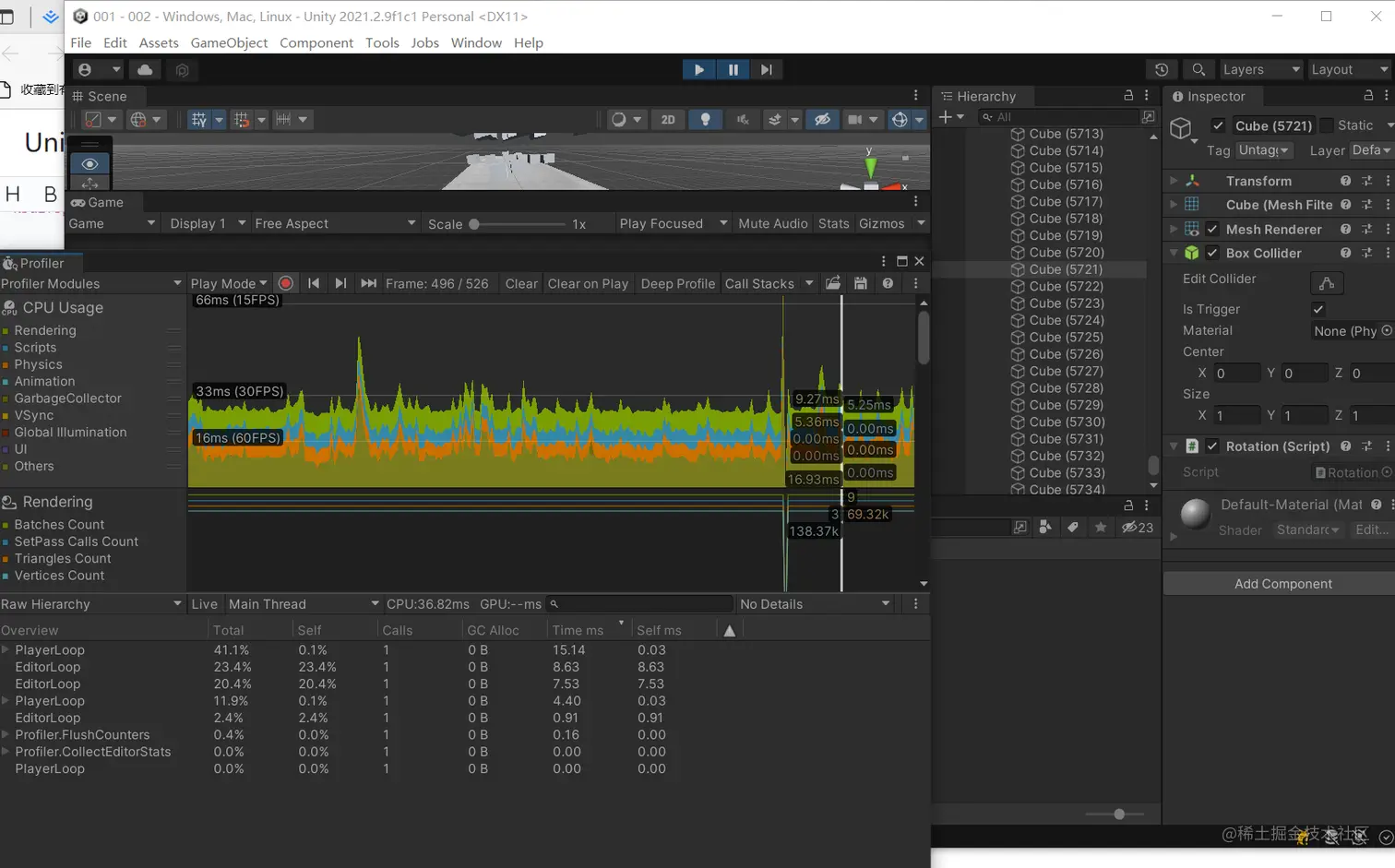Click the Profiler record button

click(x=286, y=283)
